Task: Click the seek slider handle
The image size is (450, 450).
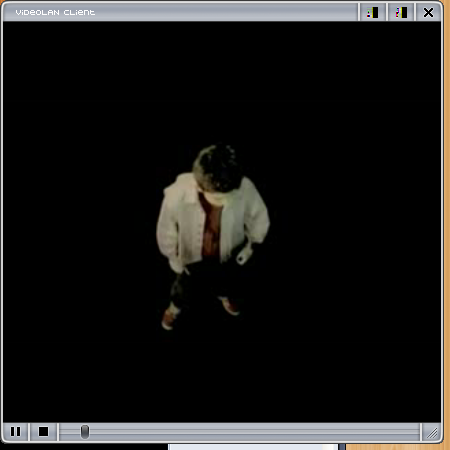Action: click(x=85, y=432)
